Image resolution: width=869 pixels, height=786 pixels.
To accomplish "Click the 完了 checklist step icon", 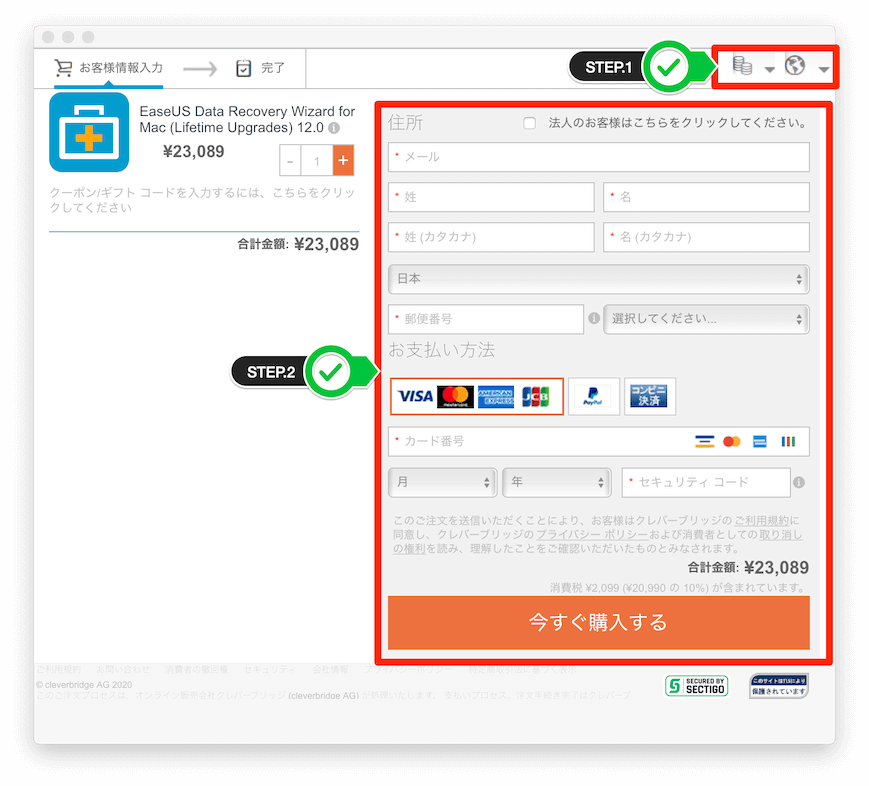I will click(243, 68).
